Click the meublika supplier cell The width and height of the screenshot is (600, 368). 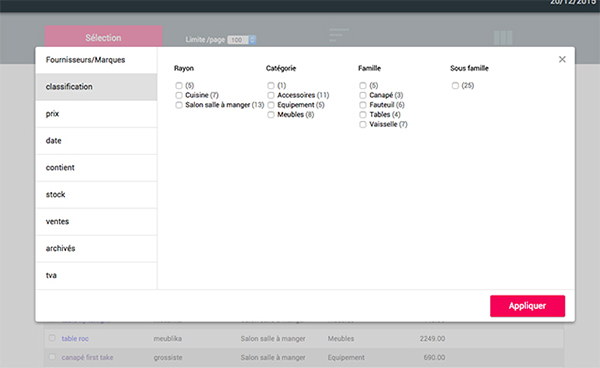pyautogui.click(x=168, y=339)
